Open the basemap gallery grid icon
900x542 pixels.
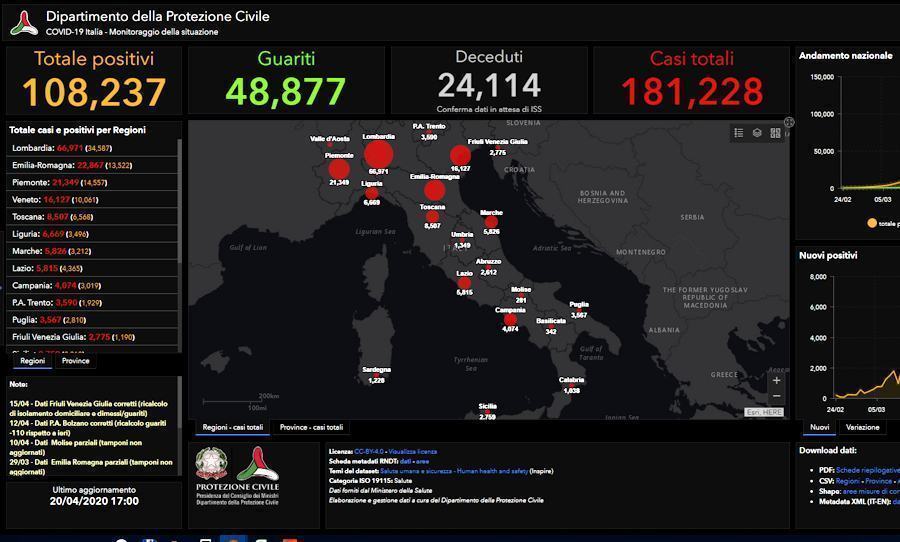pyautogui.click(x=775, y=133)
